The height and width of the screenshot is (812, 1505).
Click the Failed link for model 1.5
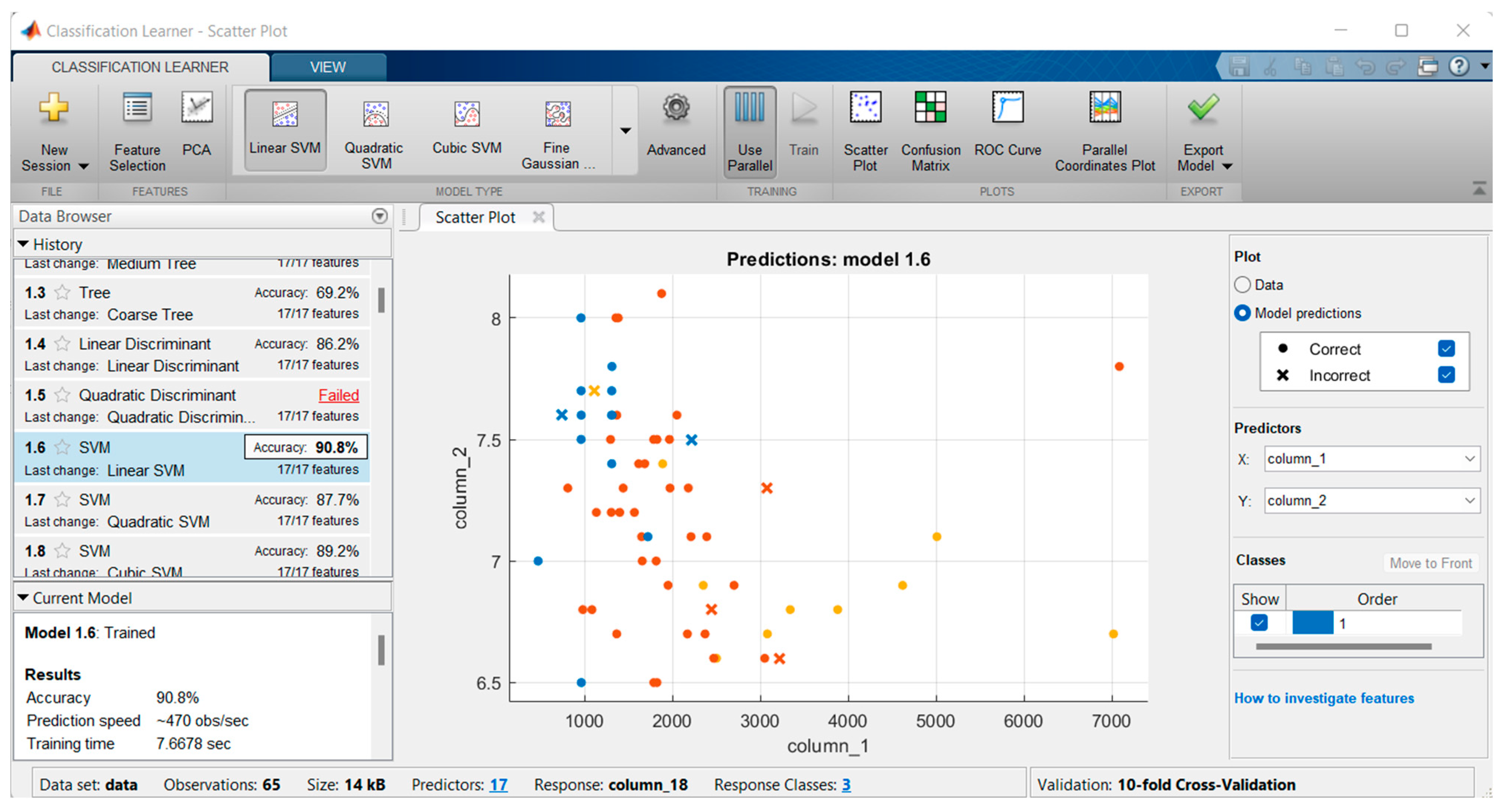pyautogui.click(x=338, y=396)
